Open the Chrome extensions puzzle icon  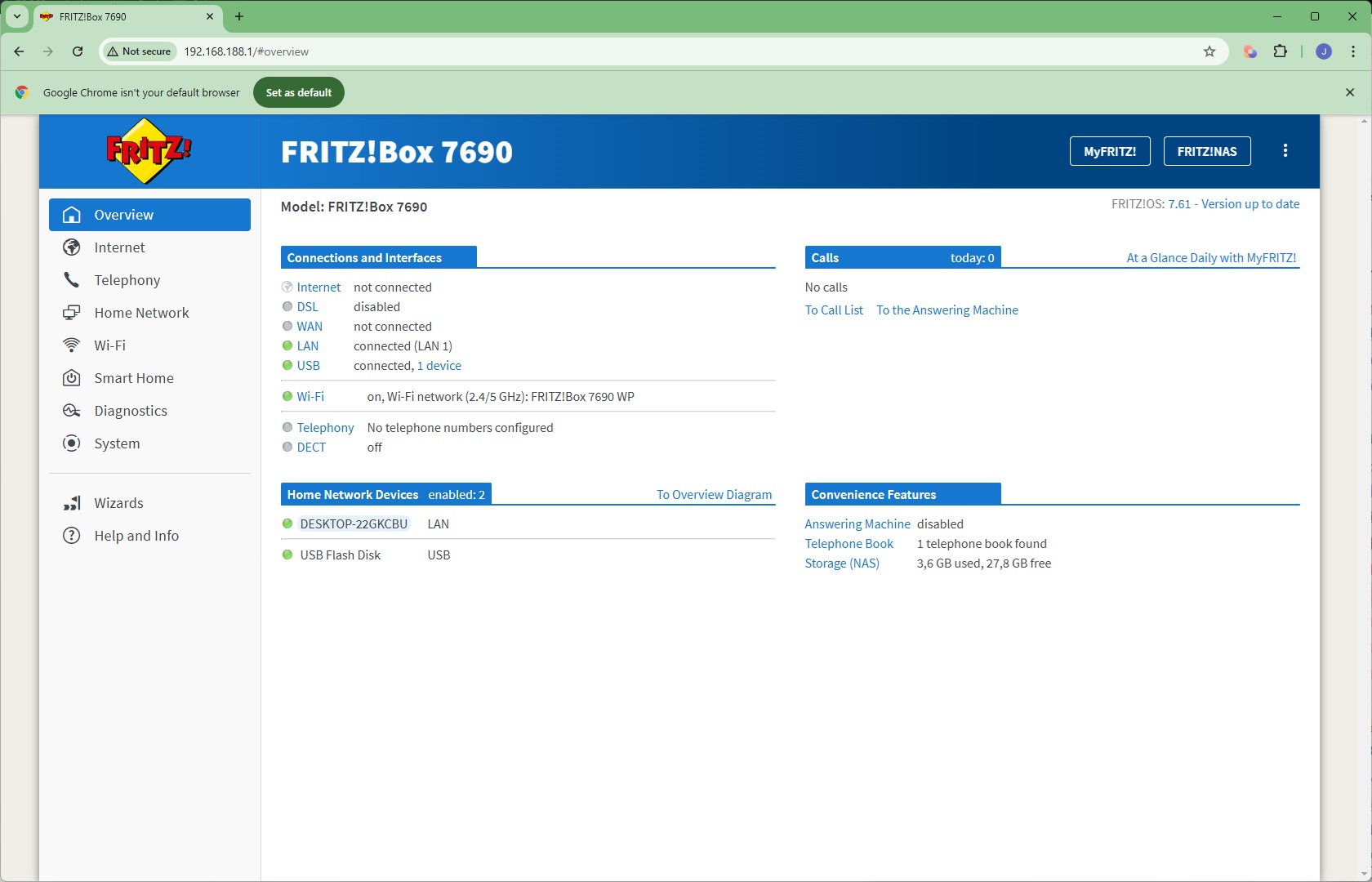click(x=1281, y=51)
